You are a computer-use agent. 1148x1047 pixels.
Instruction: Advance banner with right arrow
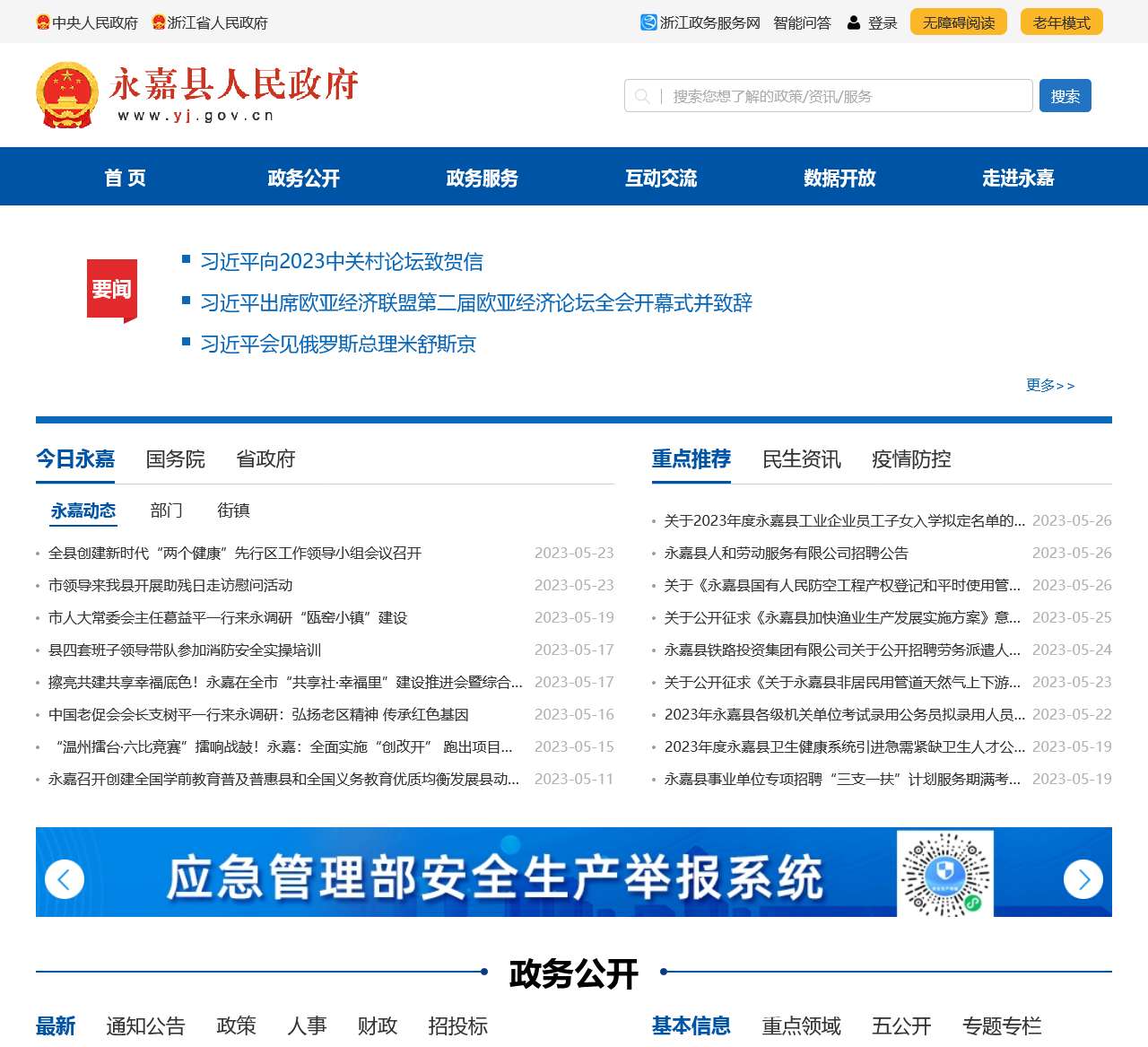1083,879
